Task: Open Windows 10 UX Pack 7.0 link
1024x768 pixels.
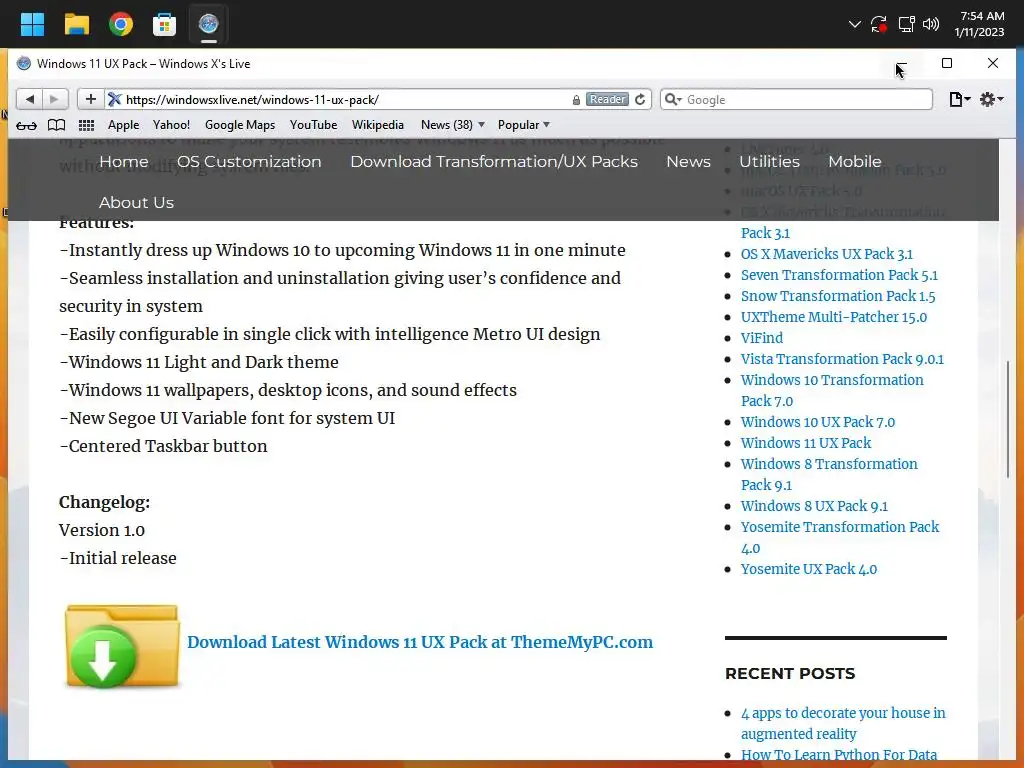Action: (x=818, y=422)
